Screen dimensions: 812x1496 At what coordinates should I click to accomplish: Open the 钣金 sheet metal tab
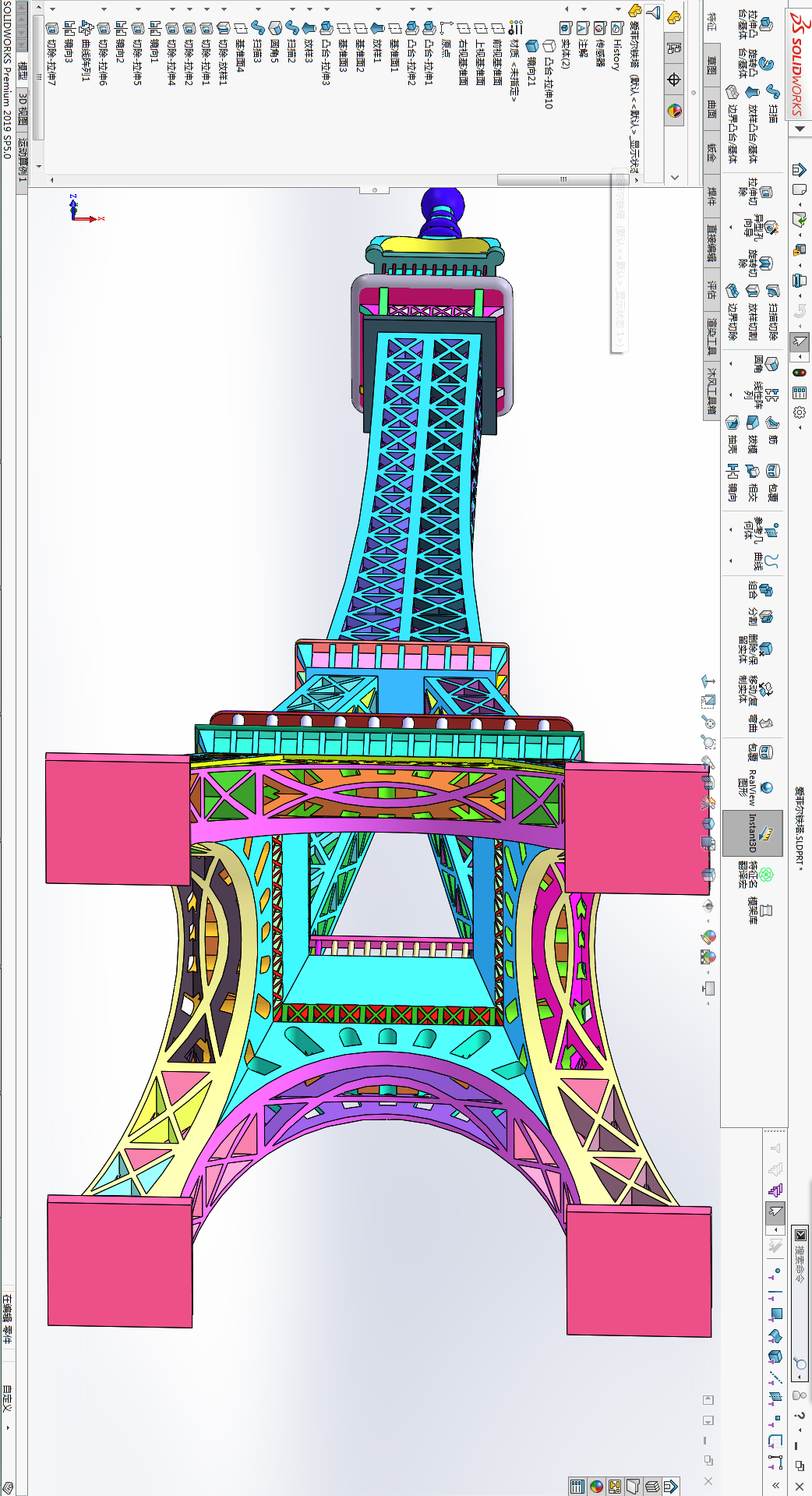point(711,152)
